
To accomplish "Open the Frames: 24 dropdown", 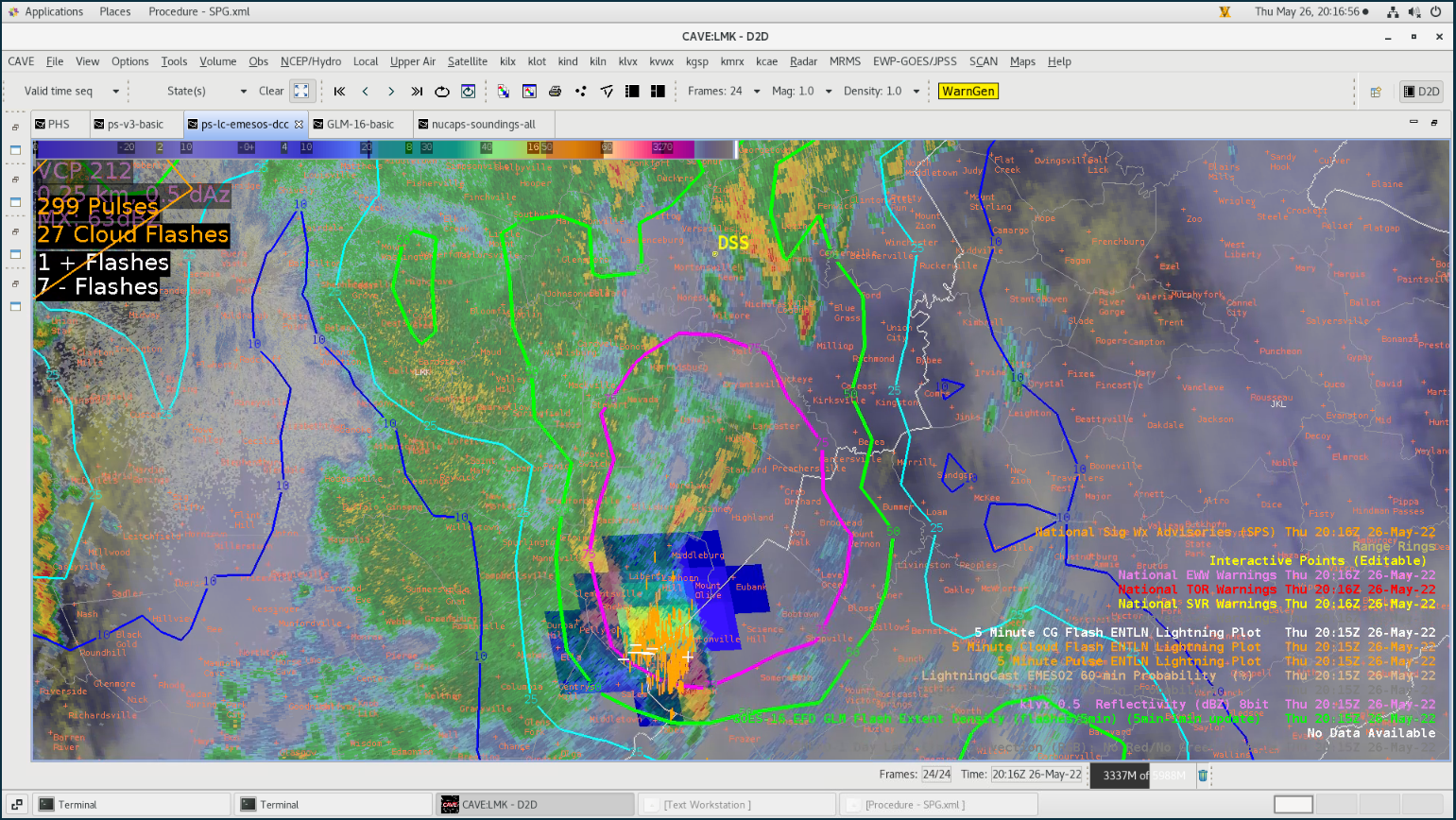I will [x=757, y=92].
